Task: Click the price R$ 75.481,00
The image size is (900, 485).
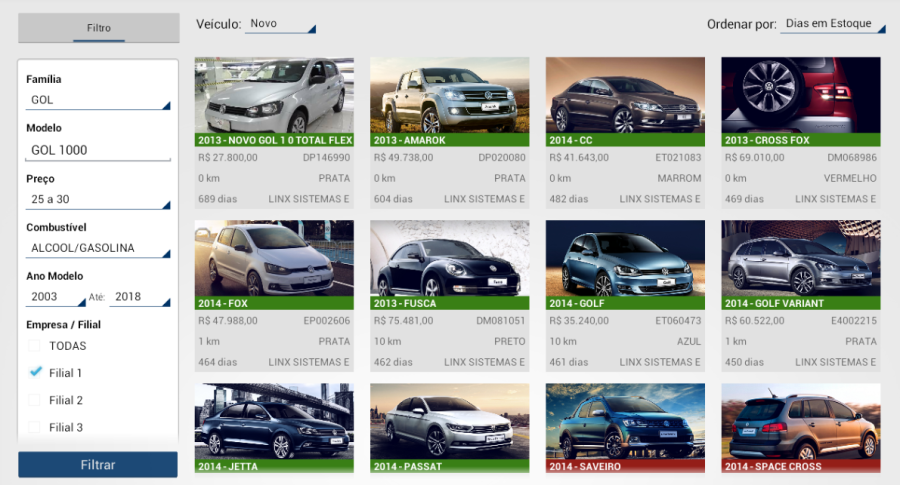Action: [404, 321]
